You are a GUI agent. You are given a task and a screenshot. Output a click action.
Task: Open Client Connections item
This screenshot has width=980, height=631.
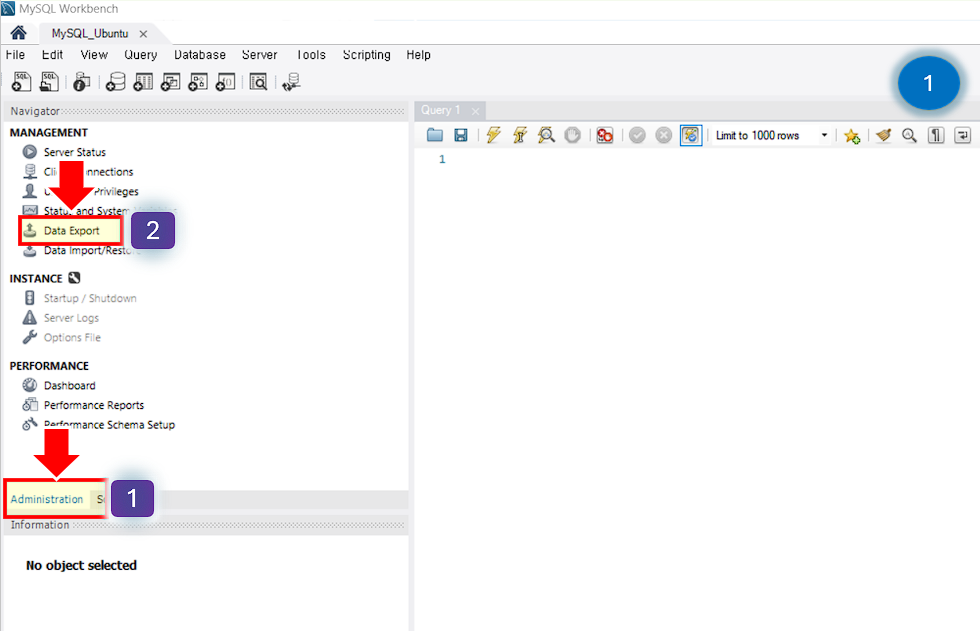coord(88,171)
